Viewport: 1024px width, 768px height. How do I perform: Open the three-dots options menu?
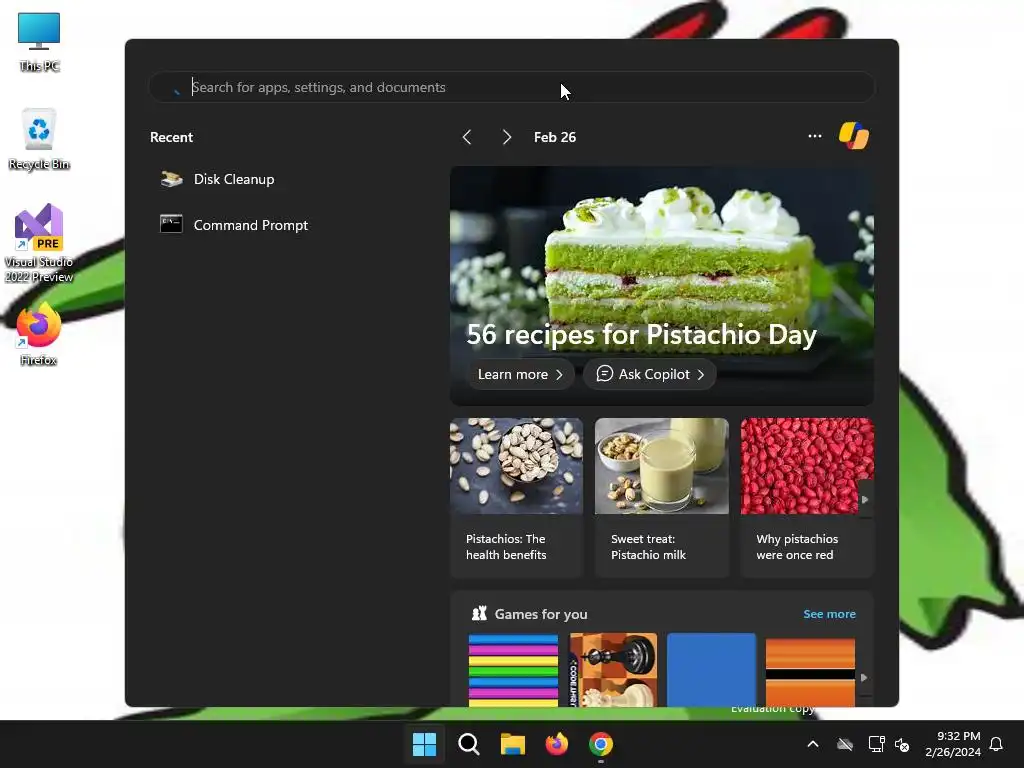point(814,136)
